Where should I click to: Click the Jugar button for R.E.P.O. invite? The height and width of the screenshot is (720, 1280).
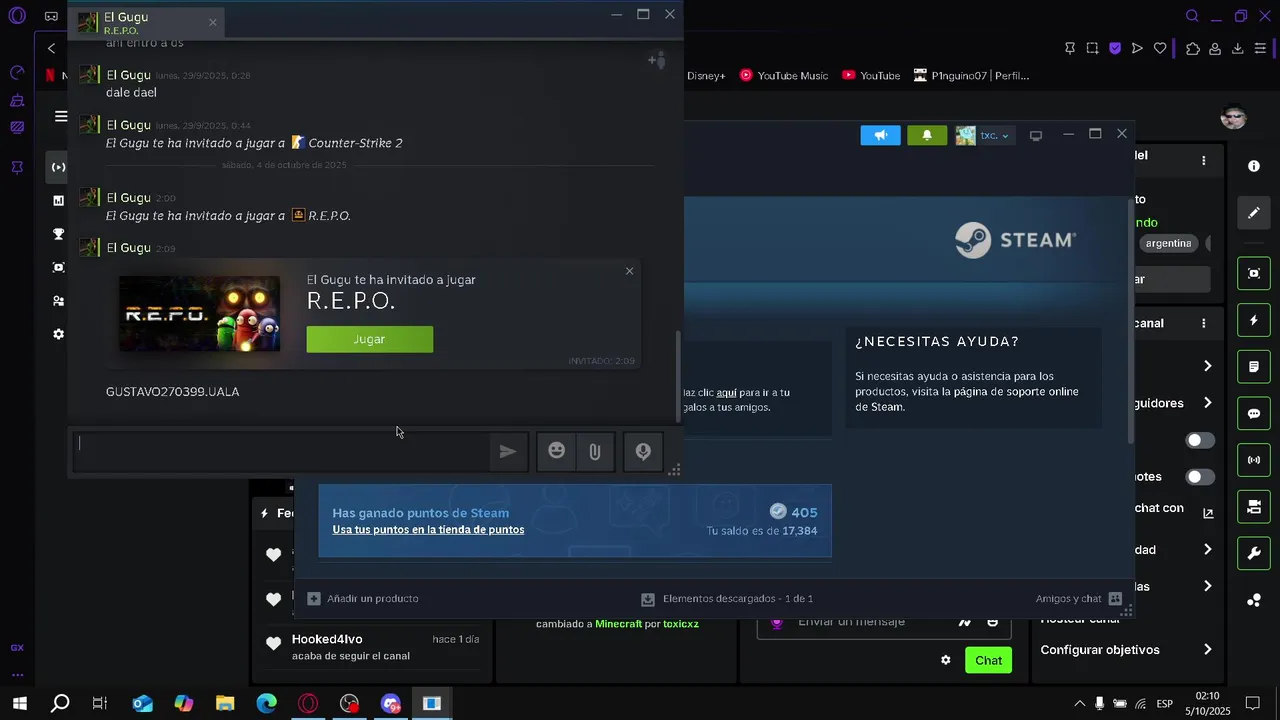coord(369,339)
